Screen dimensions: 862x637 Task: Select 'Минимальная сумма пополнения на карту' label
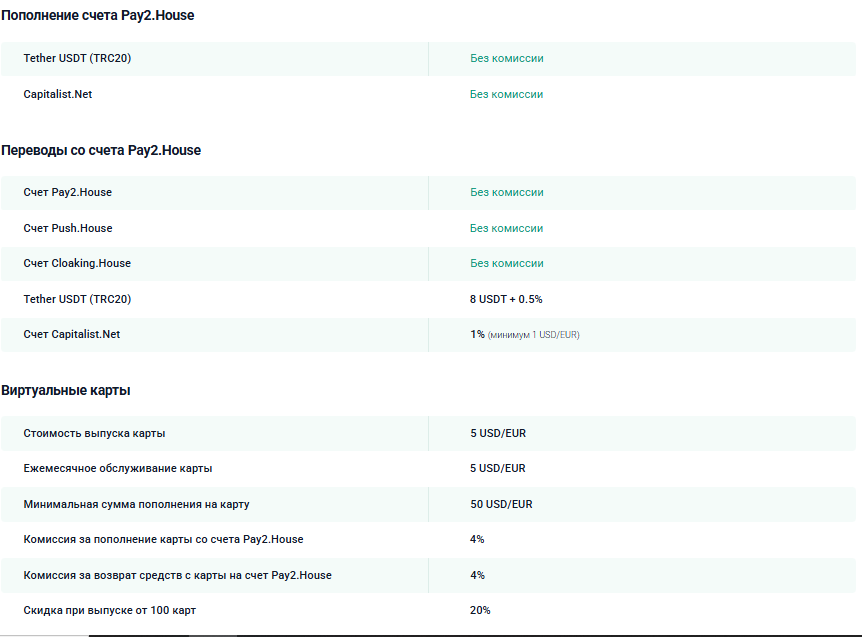click(x=136, y=504)
